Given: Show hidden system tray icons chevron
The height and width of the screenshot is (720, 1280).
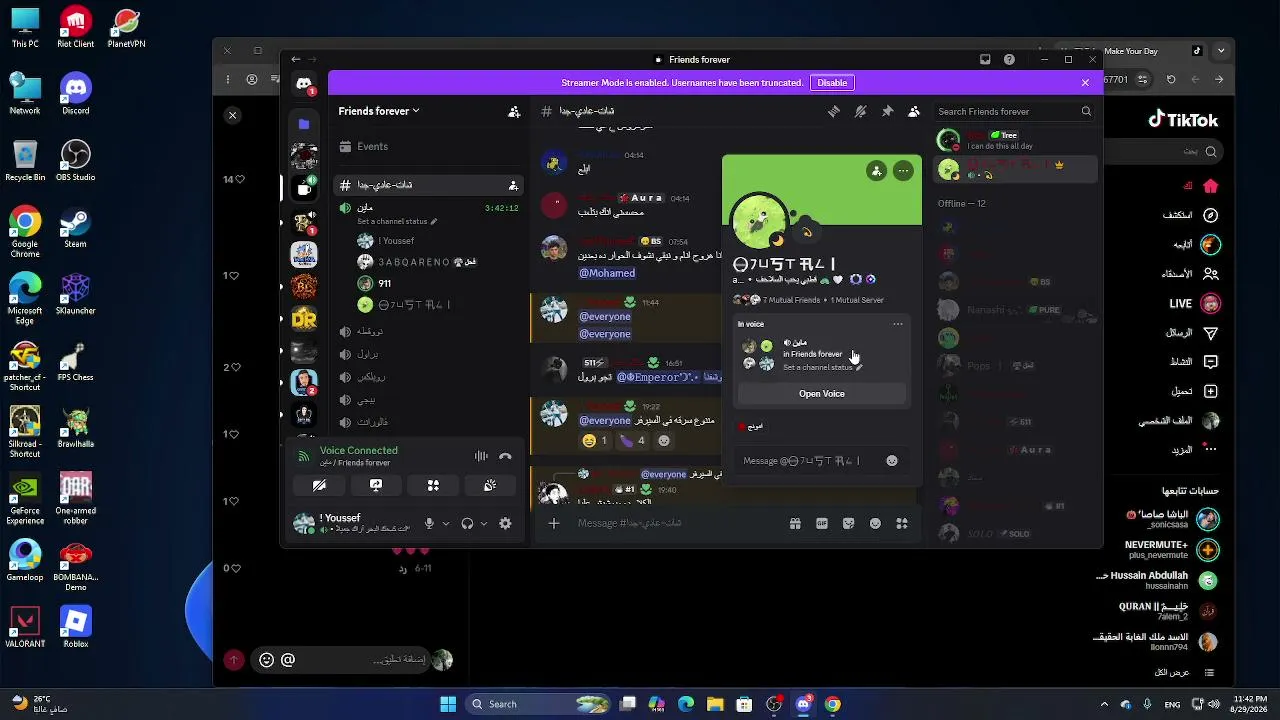Looking at the screenshot, I should coord(1104,704).
